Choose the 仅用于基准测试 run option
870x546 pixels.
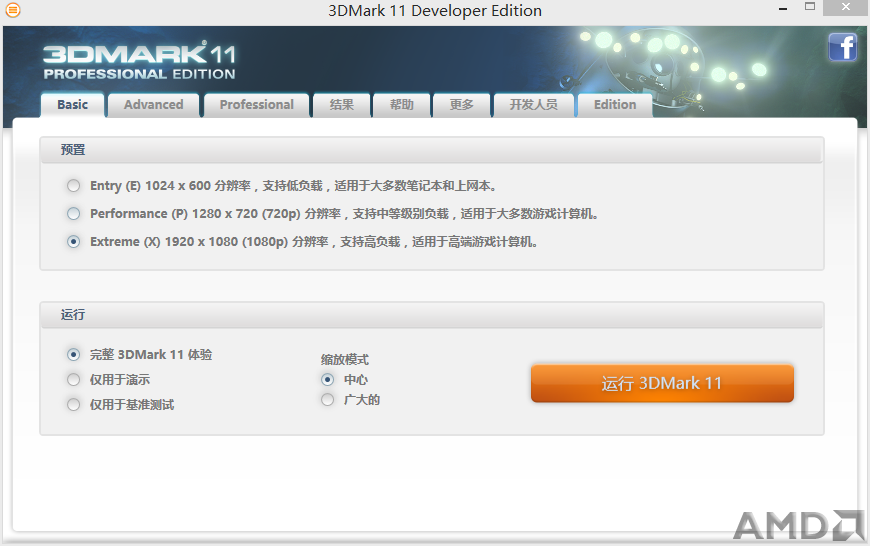click(x=73, y=405)
